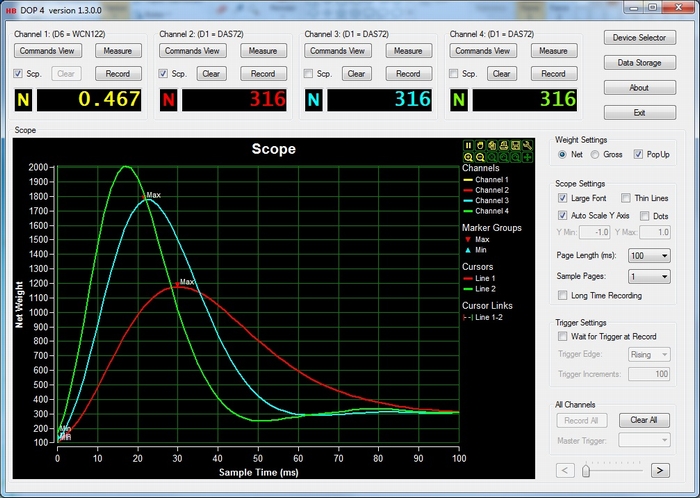Click the green four-arrow pan icon
Viewport: 700px width, 498px height.
tap(527, 157)
